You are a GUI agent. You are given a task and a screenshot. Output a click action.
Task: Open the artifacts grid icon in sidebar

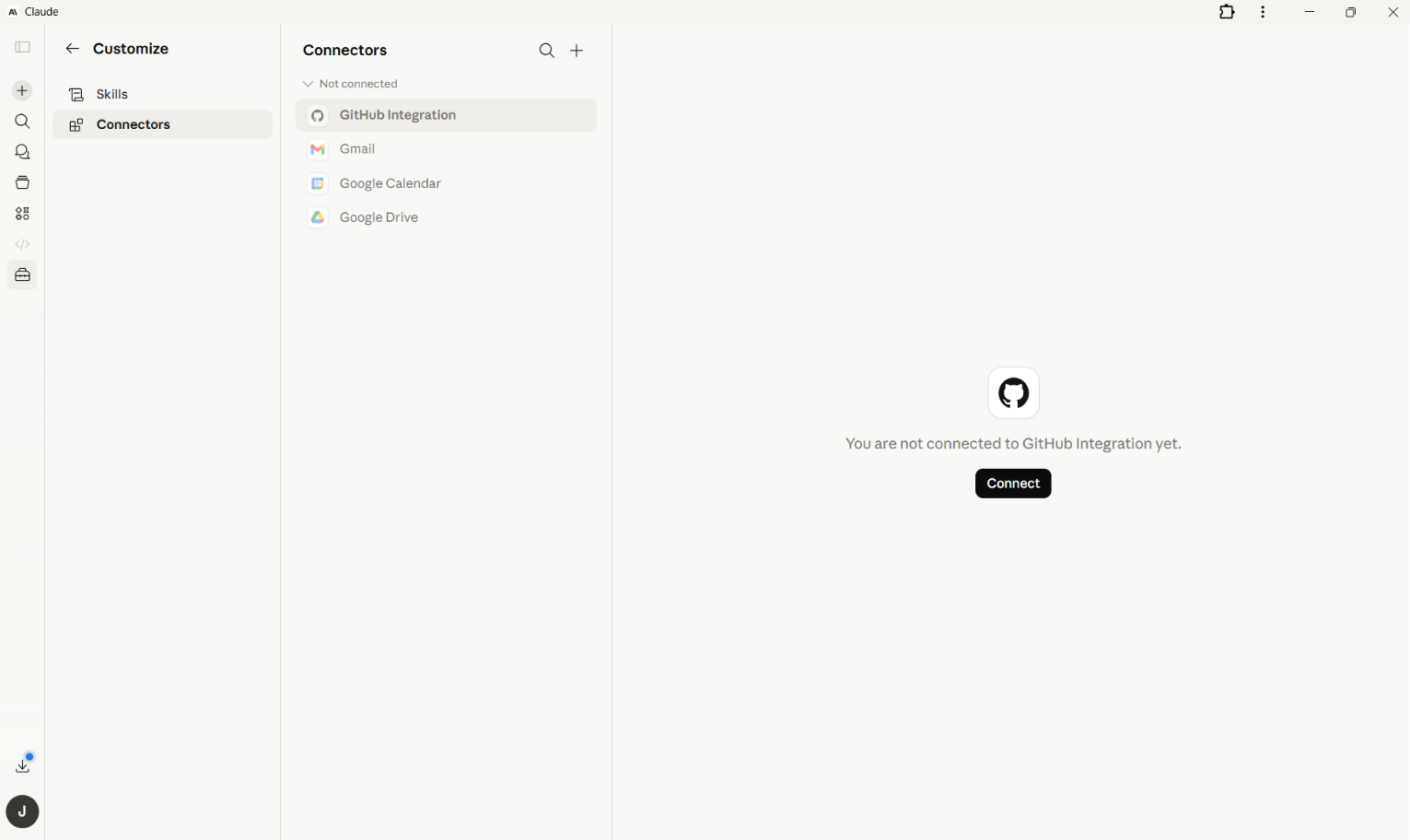point(22,214)
